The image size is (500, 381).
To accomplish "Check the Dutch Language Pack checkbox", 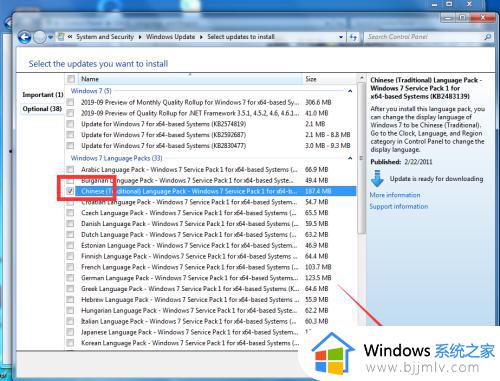I will coord(70,234).
